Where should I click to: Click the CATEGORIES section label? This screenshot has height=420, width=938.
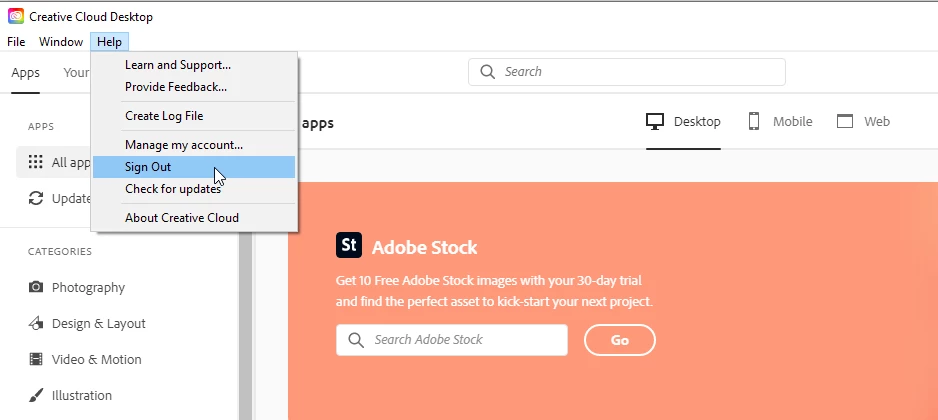[x=60, y=251]
